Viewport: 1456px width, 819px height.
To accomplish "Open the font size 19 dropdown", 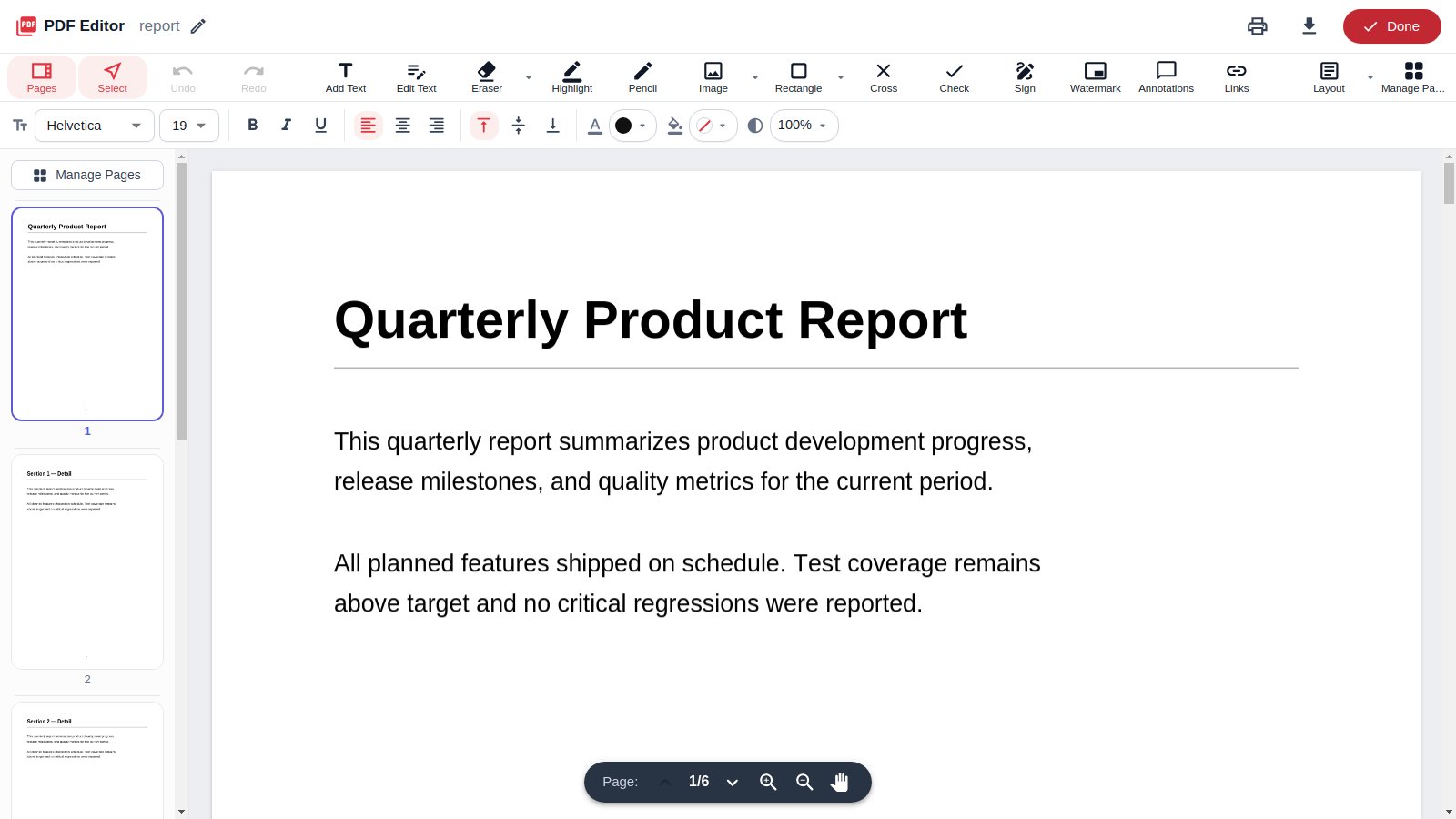I will [x=189, y=126].
